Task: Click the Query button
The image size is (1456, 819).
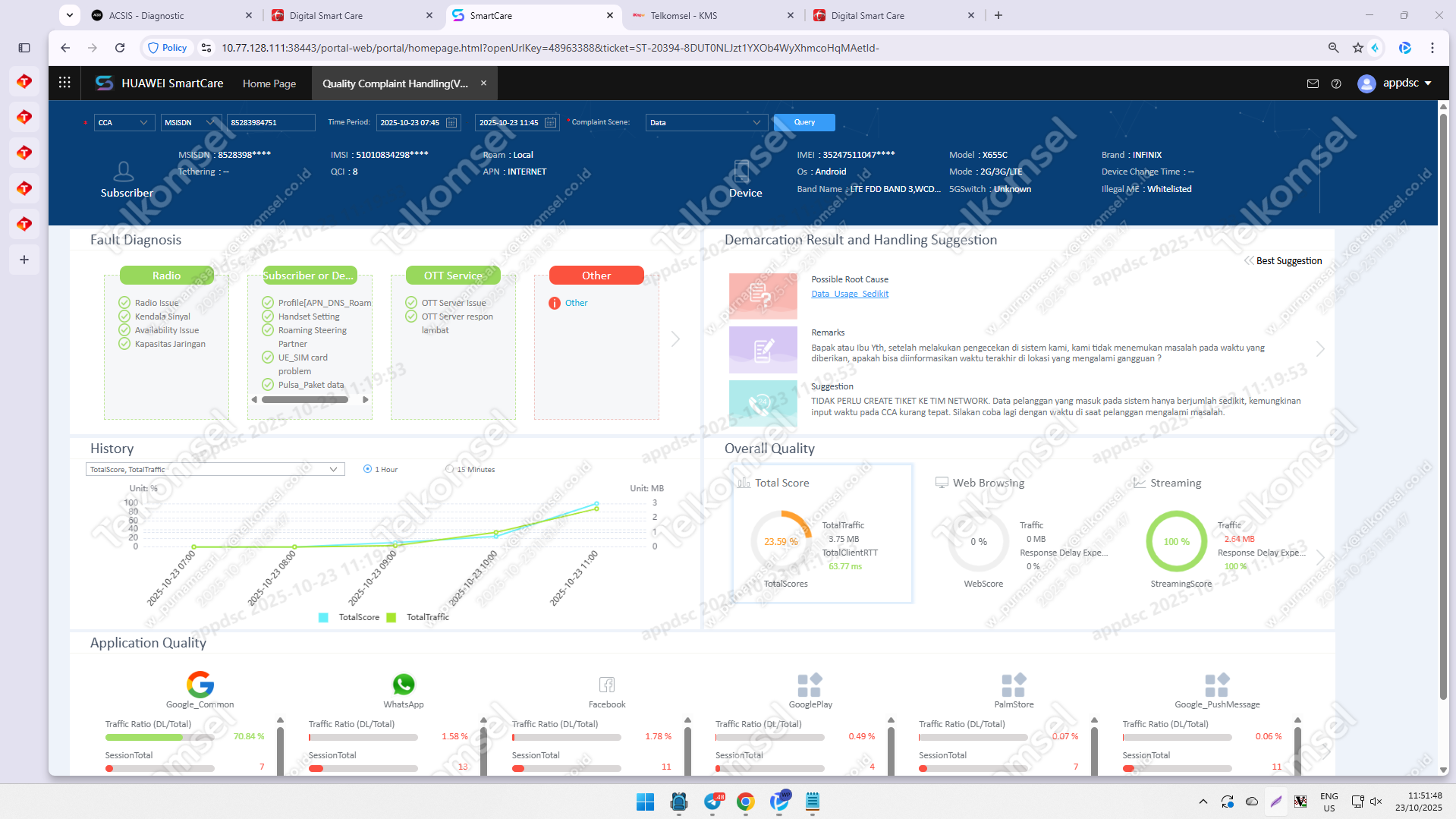Action: click(804, 122)
